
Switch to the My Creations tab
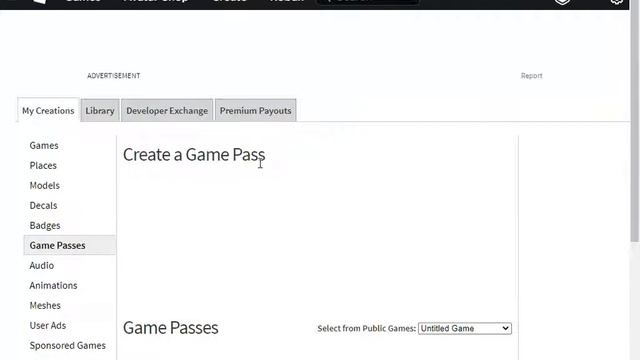point(48,110)
